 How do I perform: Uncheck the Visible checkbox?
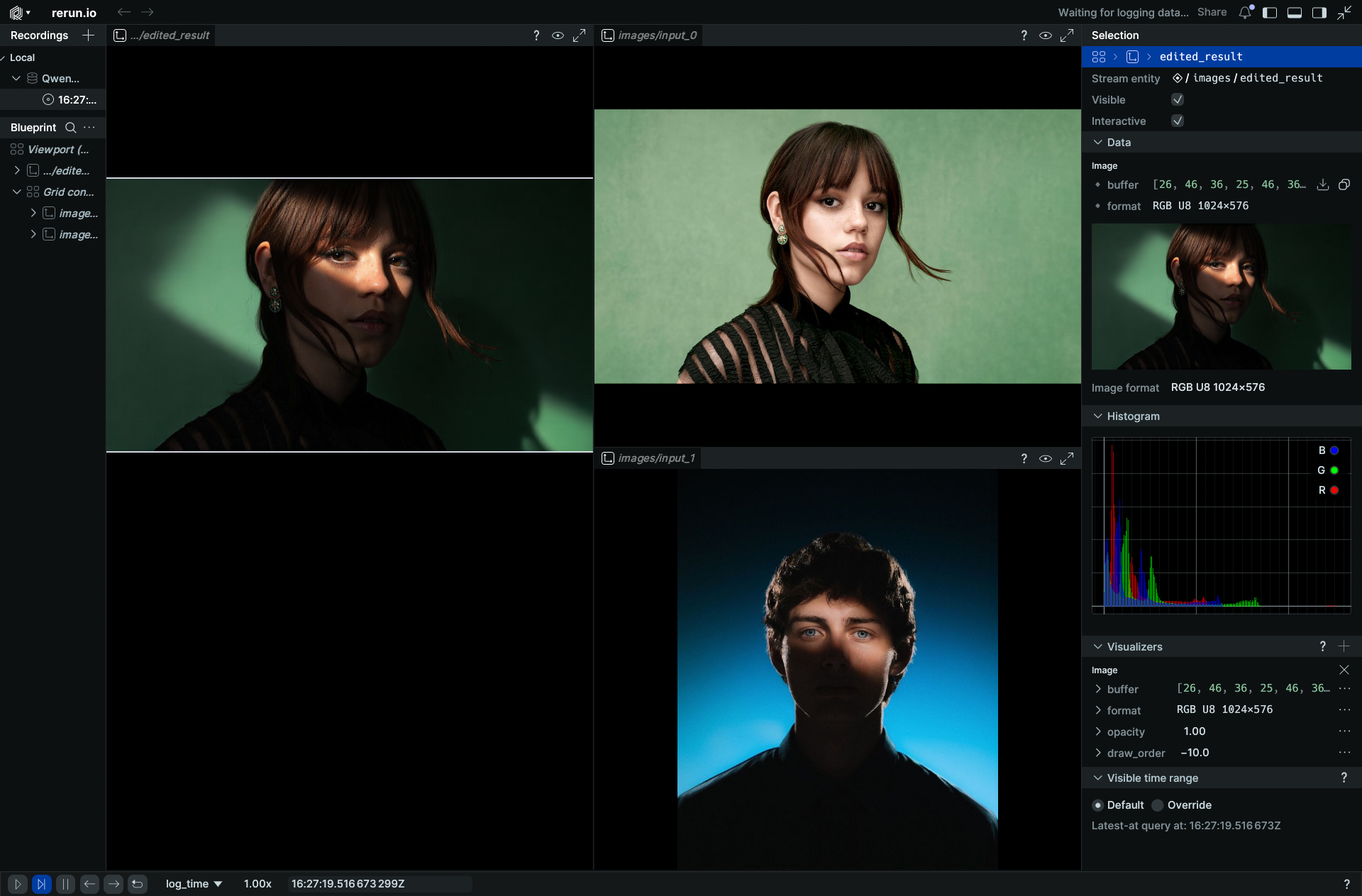click(x=1178, y=100)
